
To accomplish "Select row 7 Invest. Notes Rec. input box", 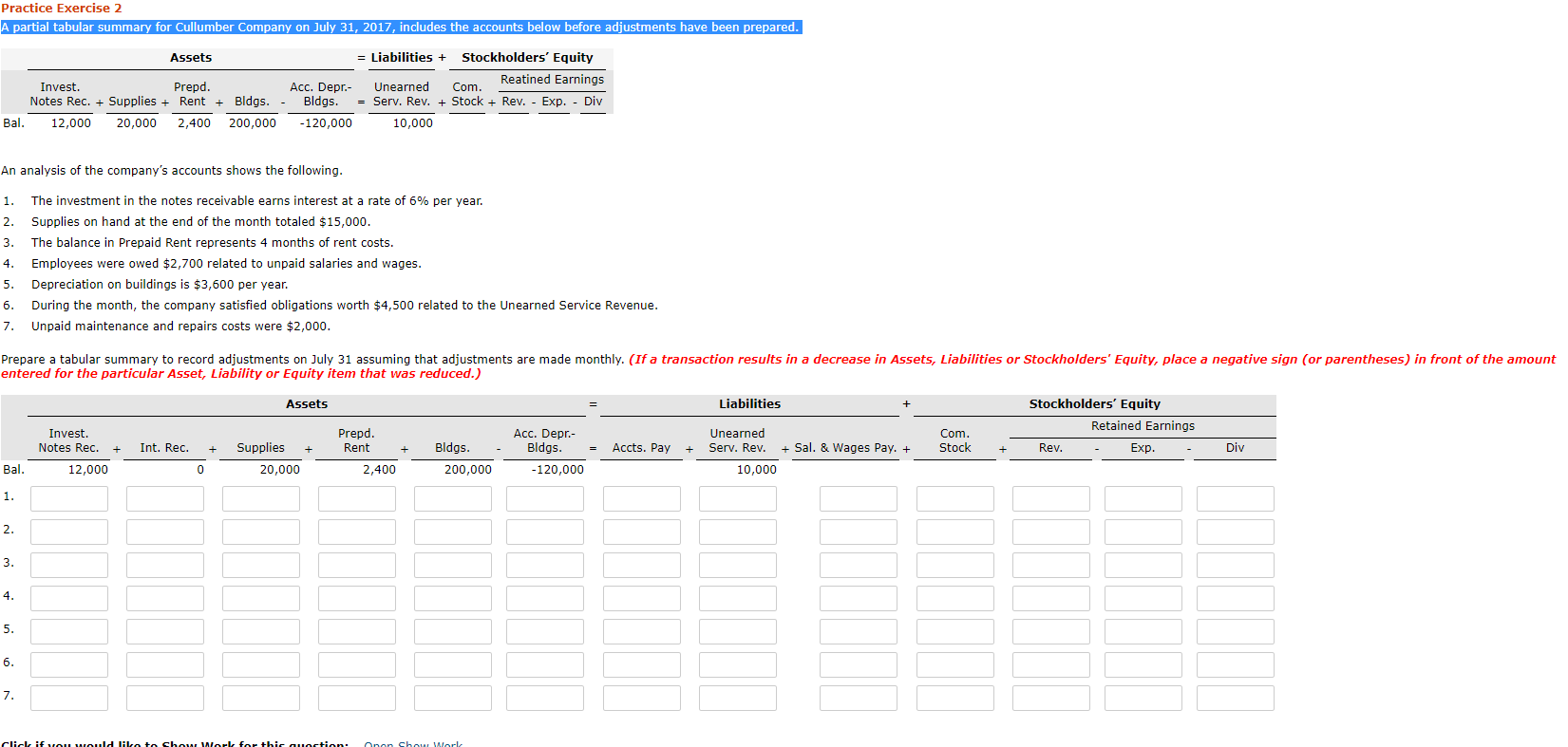I will tap(69, 699).
